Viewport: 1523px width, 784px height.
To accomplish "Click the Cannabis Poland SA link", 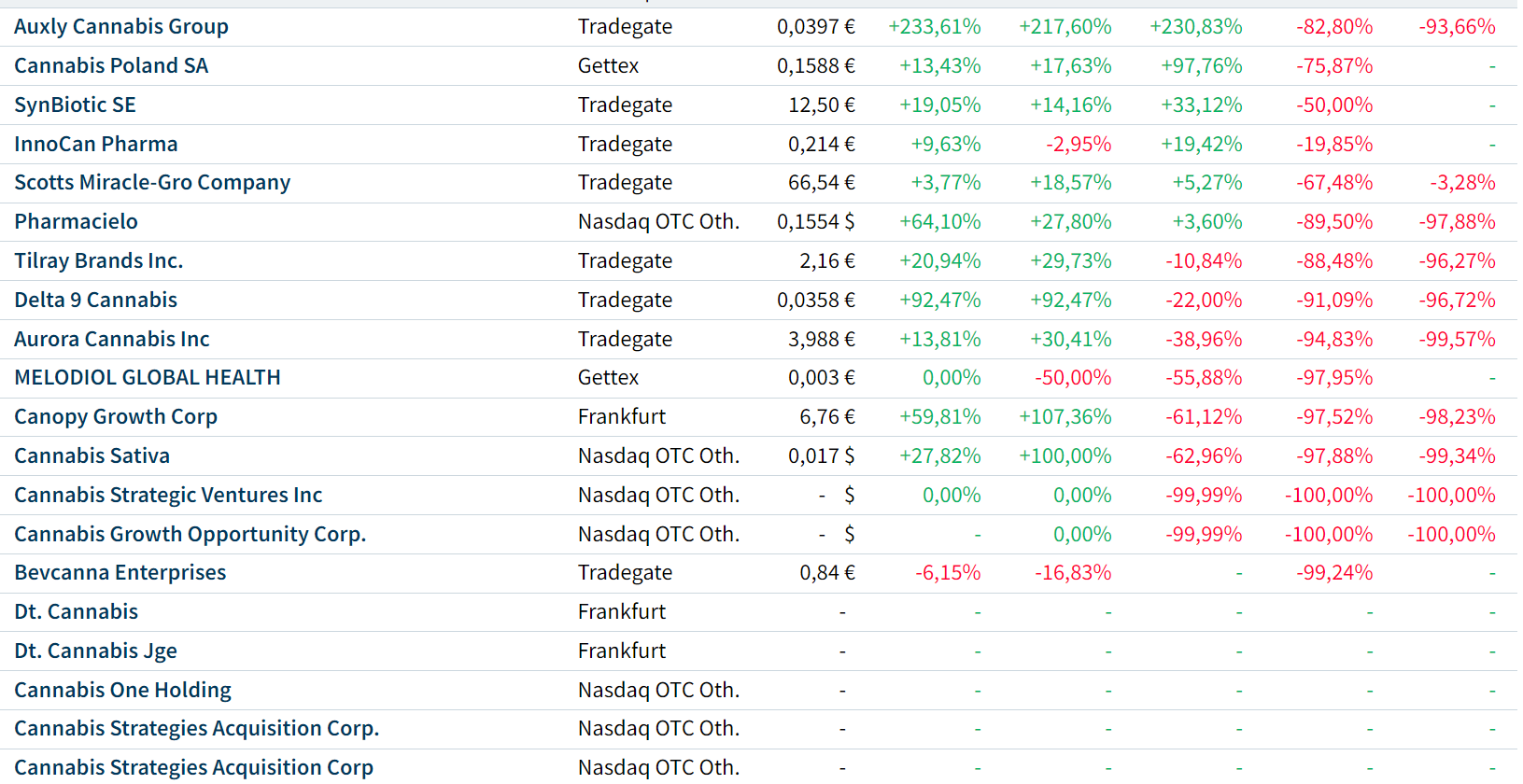I will tap(111, 66).
